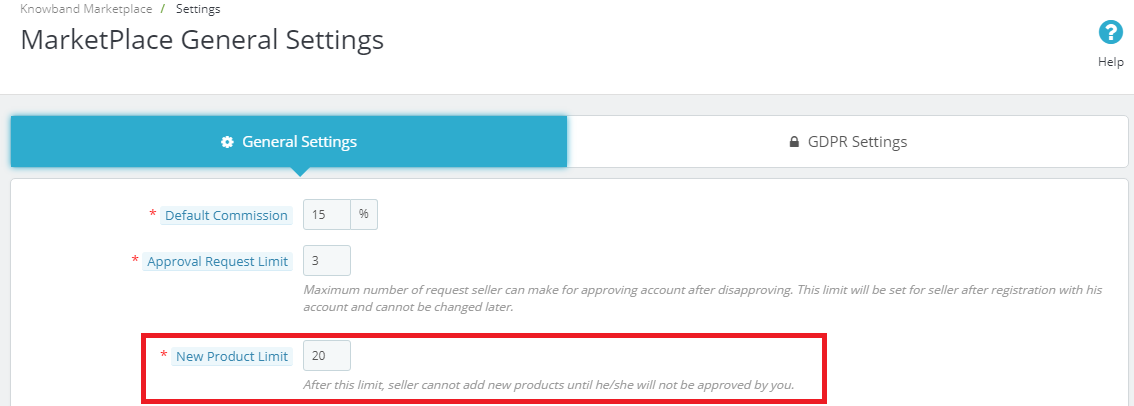Open the GDPR Settings tab

point(848,142)
